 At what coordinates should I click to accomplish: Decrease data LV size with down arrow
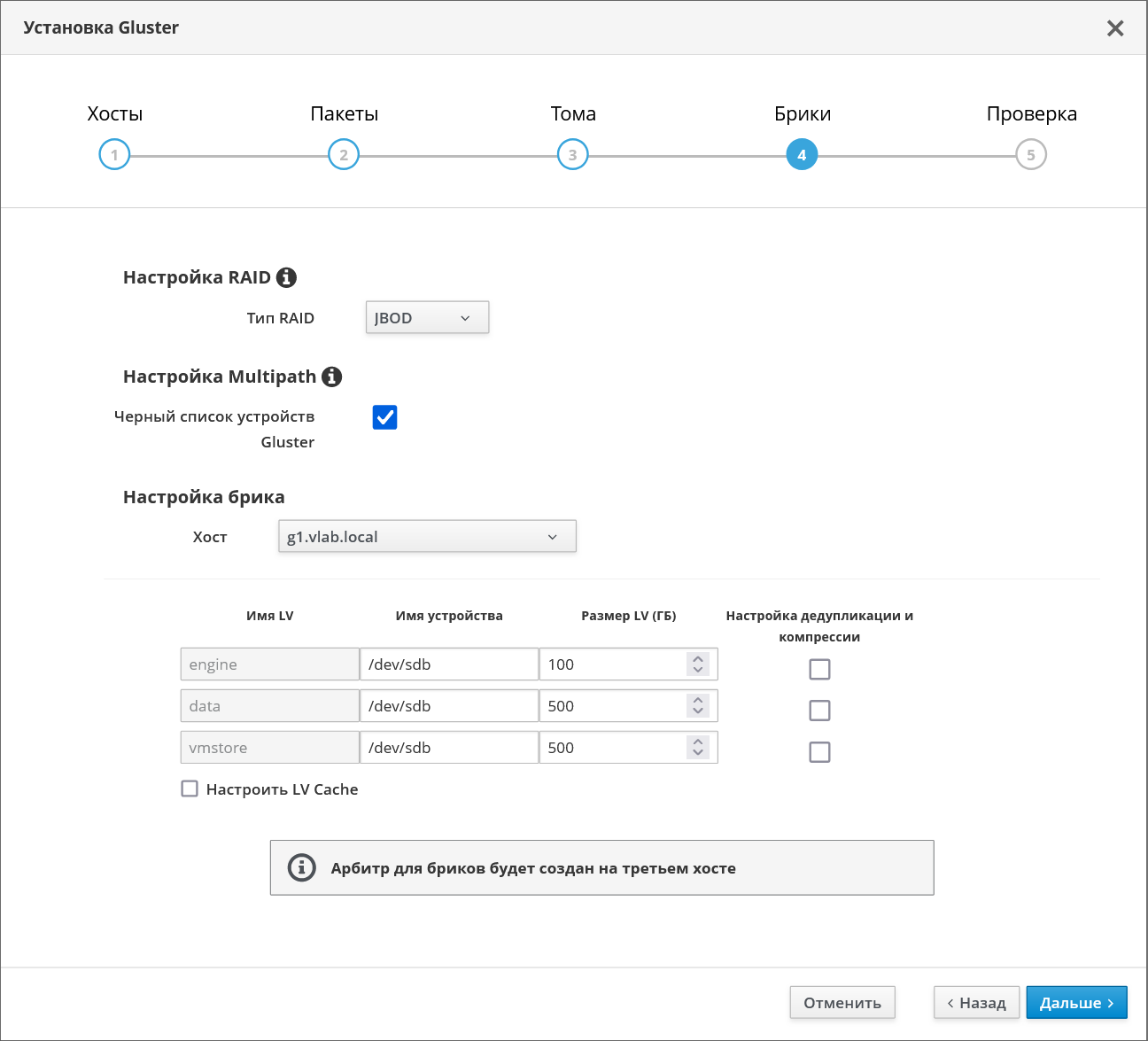tap(698, 711)
